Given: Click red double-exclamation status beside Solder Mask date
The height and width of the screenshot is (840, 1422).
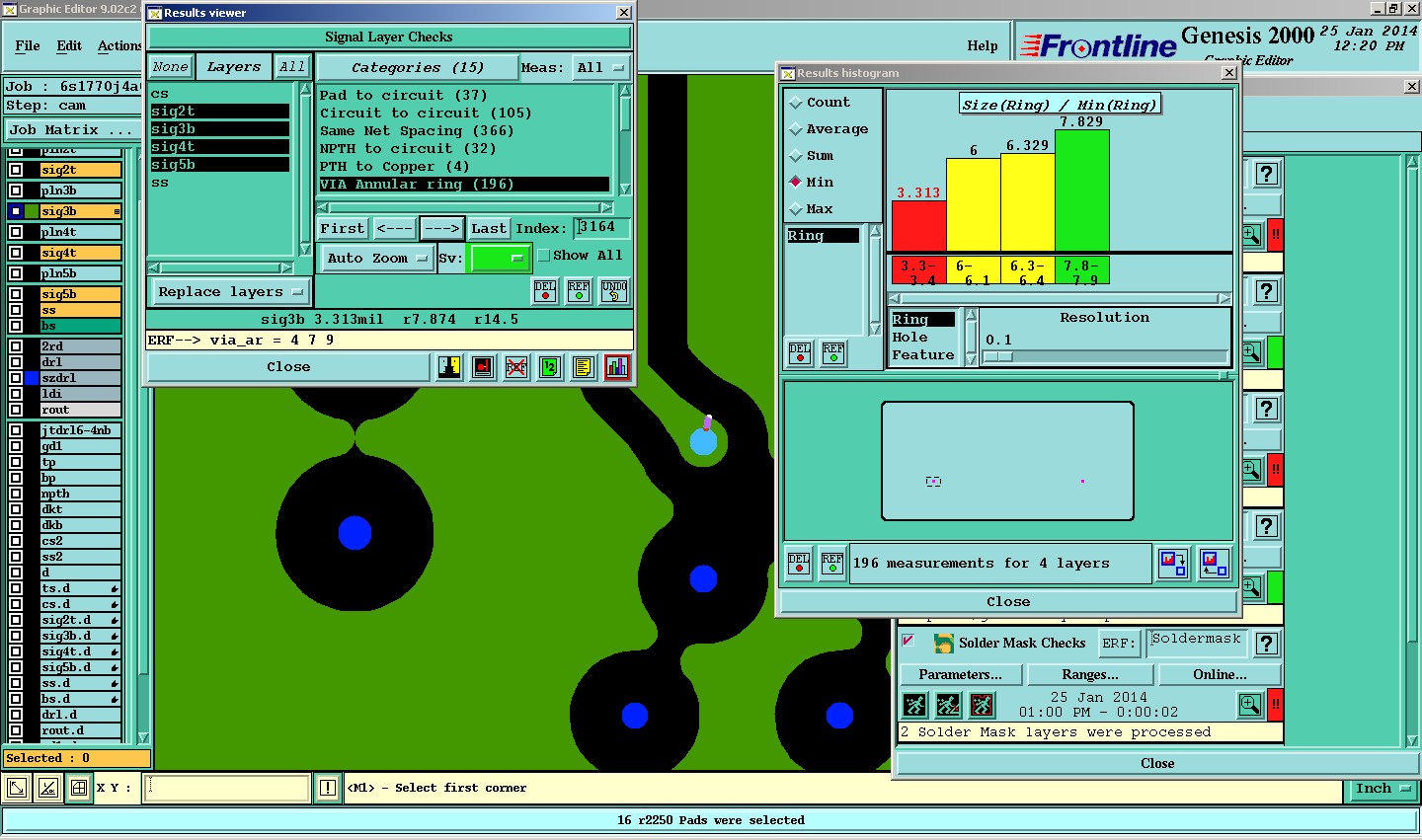Looking at the screenshot, I should (1276, 705).
